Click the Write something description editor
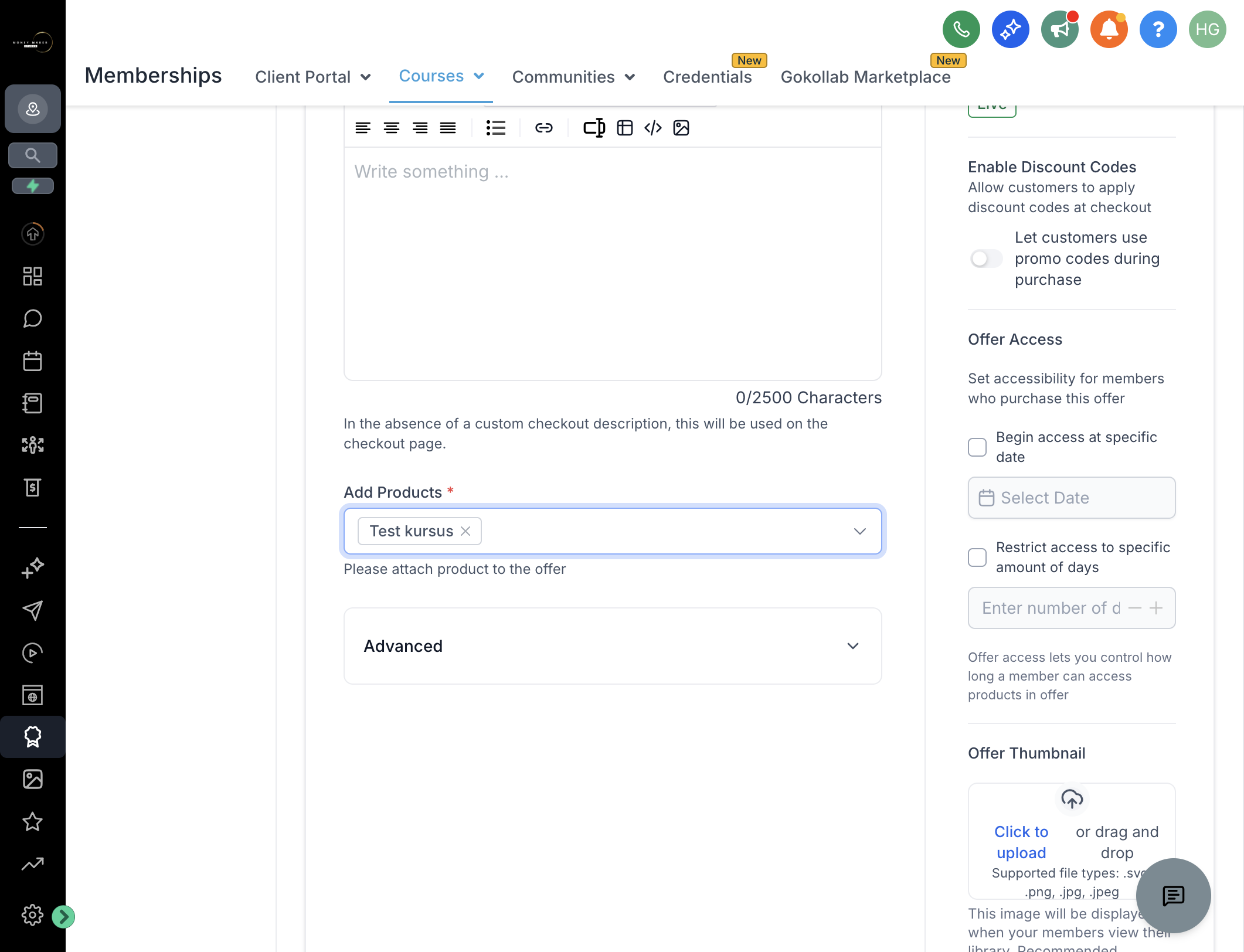 point(613,264)
